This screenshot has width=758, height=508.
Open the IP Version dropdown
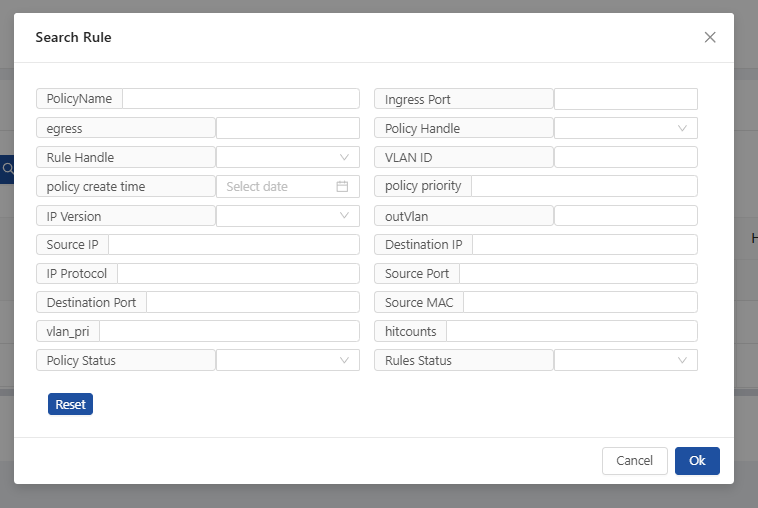pos(288,216)
